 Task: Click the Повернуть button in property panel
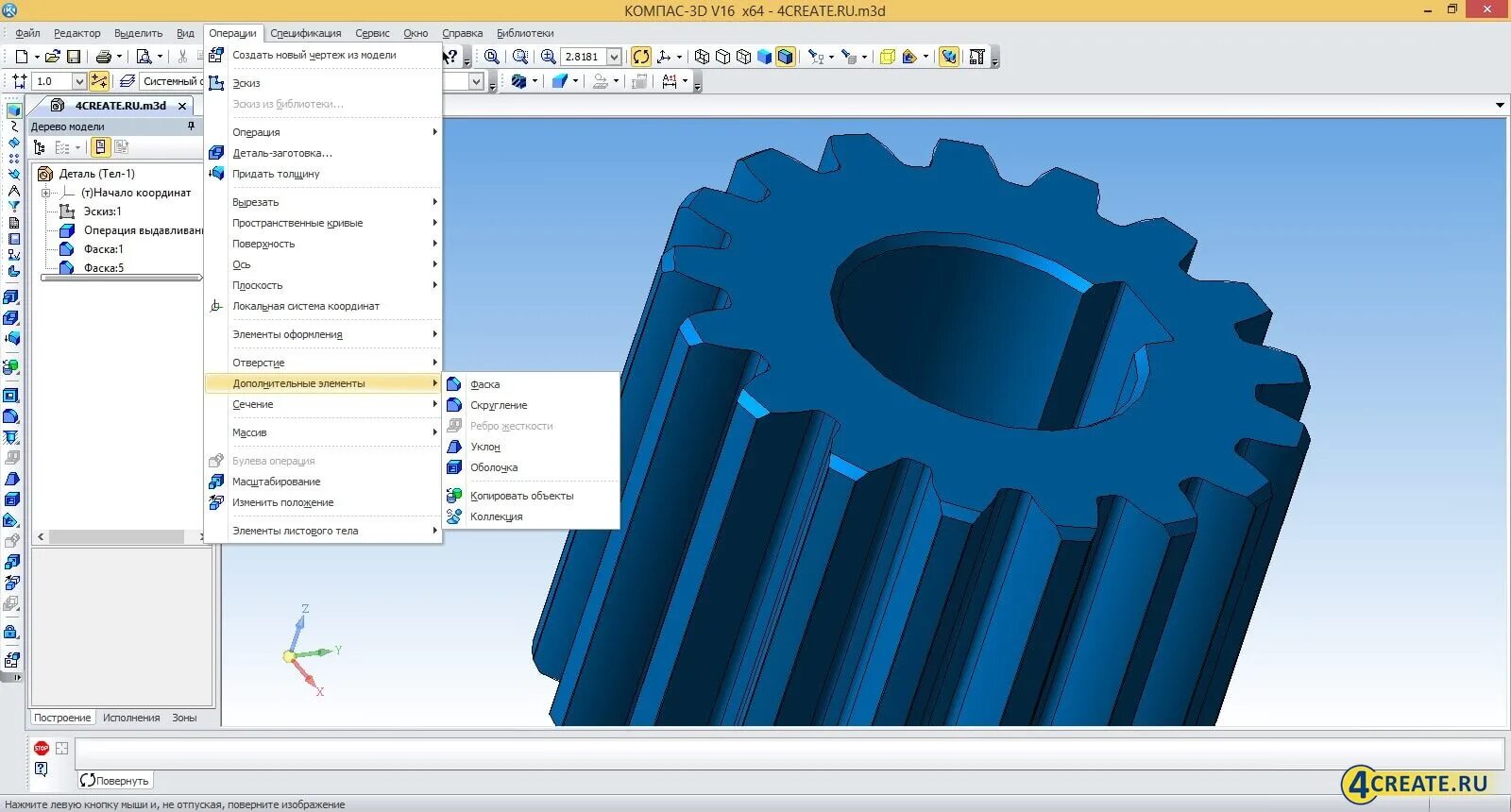(114, 781)
